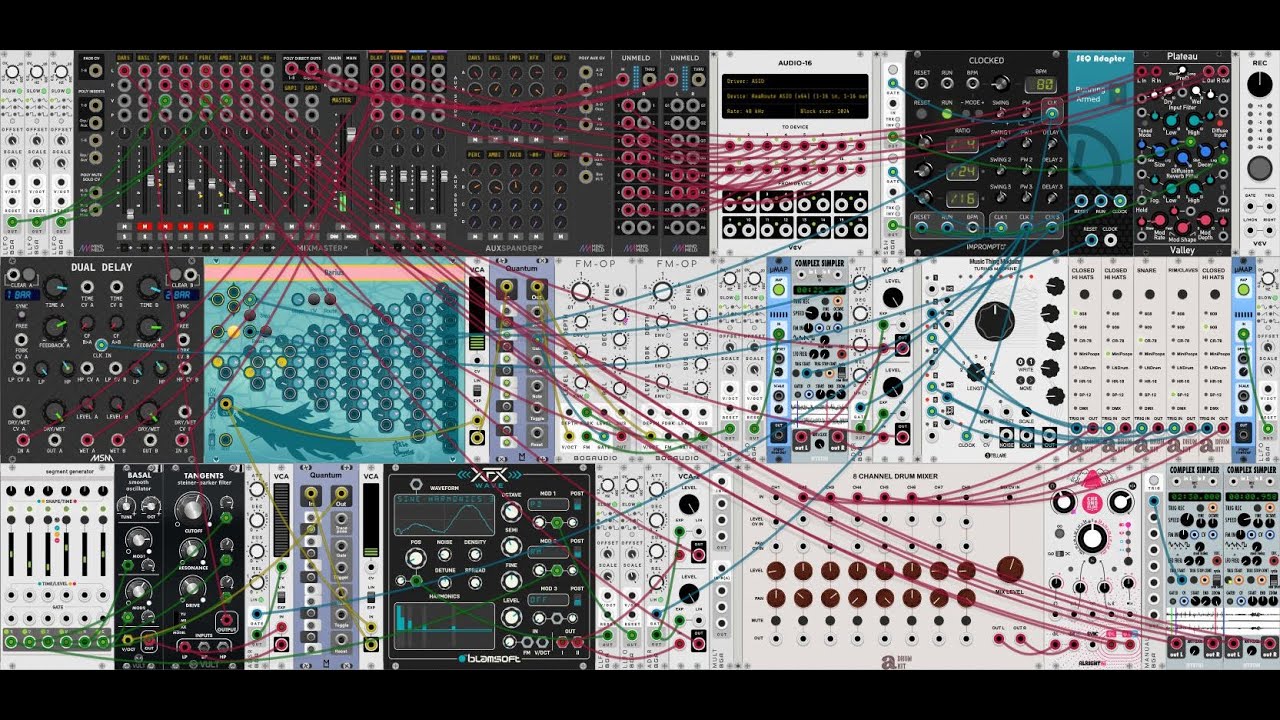1280x720 pixels.
Task: Mute the VERB aux return in MixMaster
Action: 397,226
